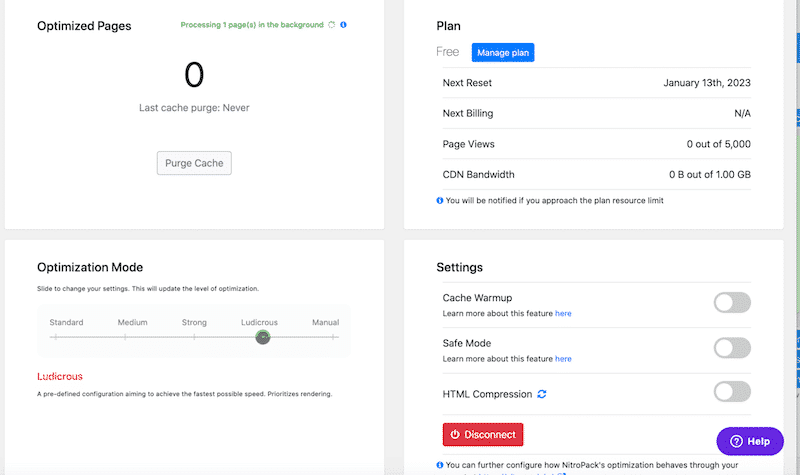The image size is (800, 475).
Task: Follow the Safe Mode 'here' link
Action: pyautogui.click(x=563, y=359)
